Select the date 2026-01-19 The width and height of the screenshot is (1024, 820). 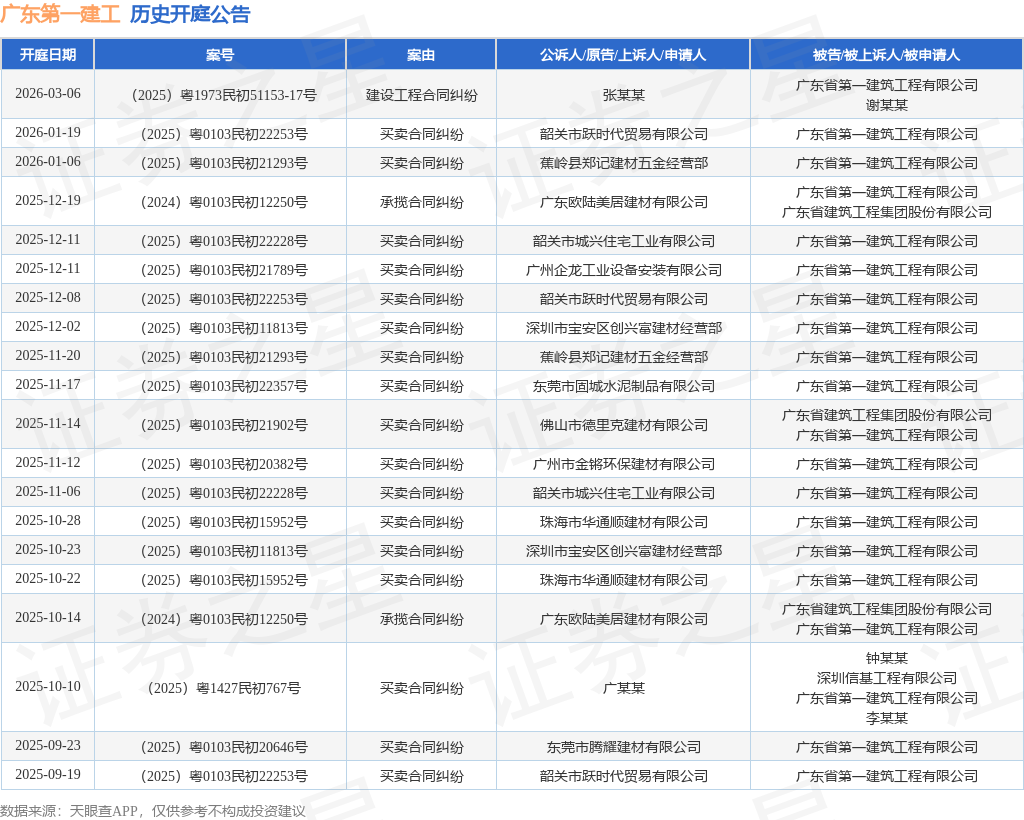coord(48,133)
